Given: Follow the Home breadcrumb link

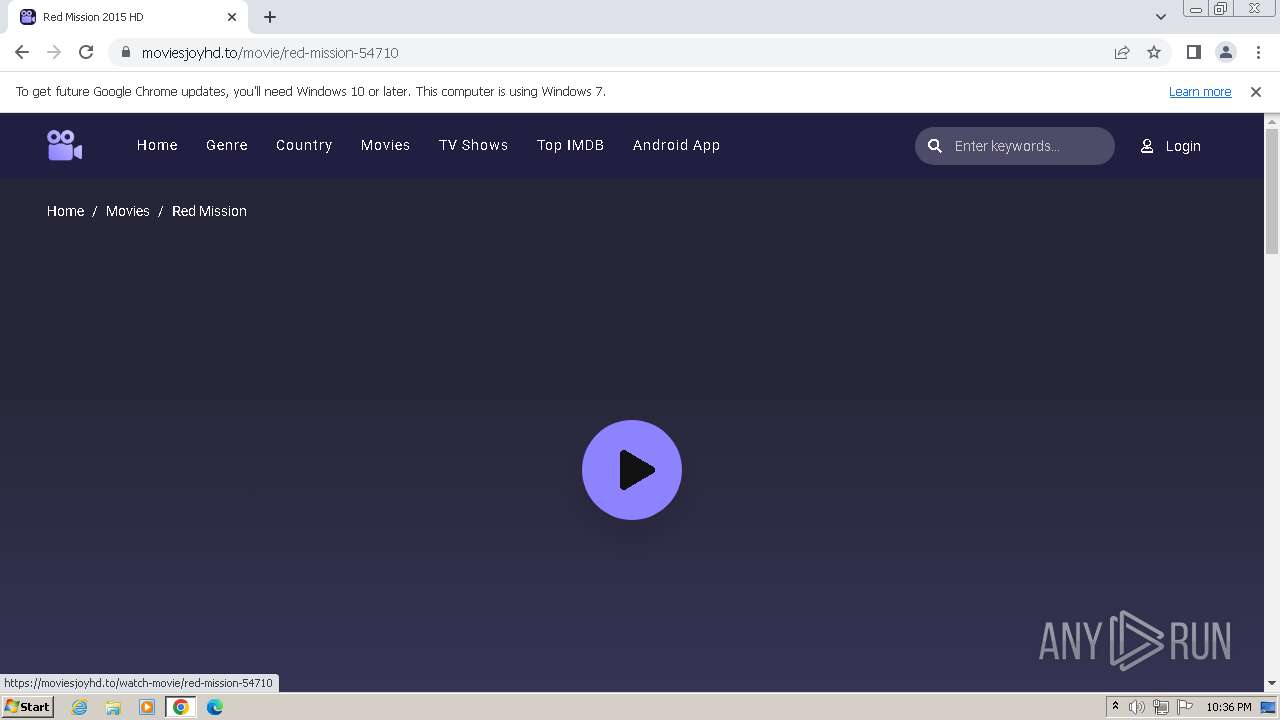Looking at the screenshot, I should pos(65,211).
